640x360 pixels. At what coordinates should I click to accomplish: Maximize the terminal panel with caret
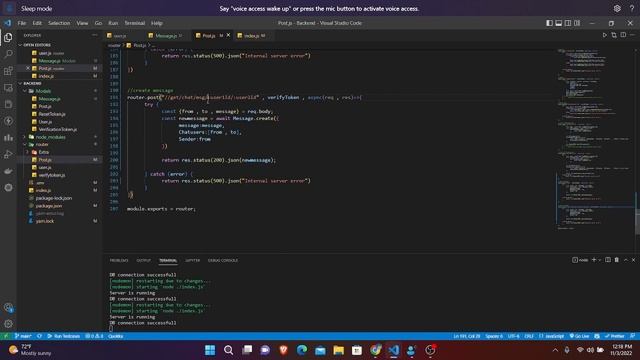point(626,260)
